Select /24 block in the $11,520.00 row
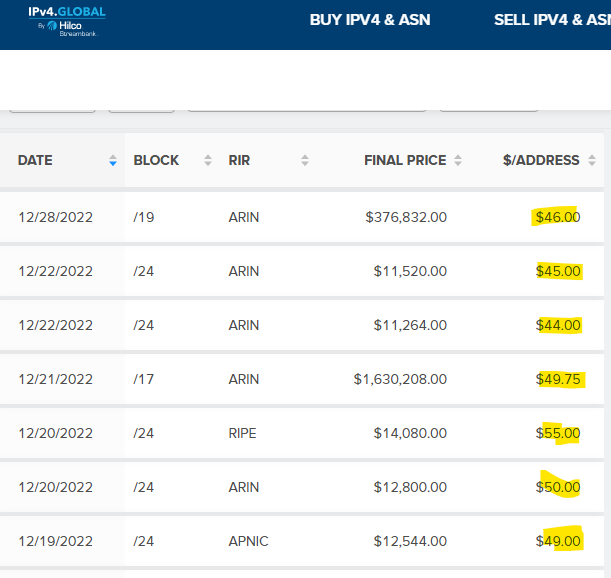611x578 pixels. click(x=144, y=271)
